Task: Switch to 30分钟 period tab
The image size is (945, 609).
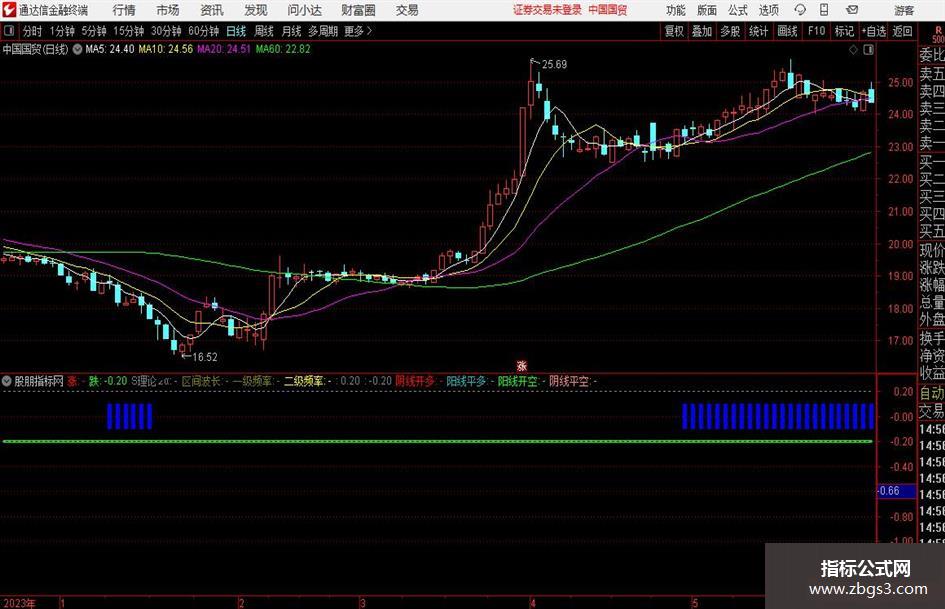Action: [166, 31]
